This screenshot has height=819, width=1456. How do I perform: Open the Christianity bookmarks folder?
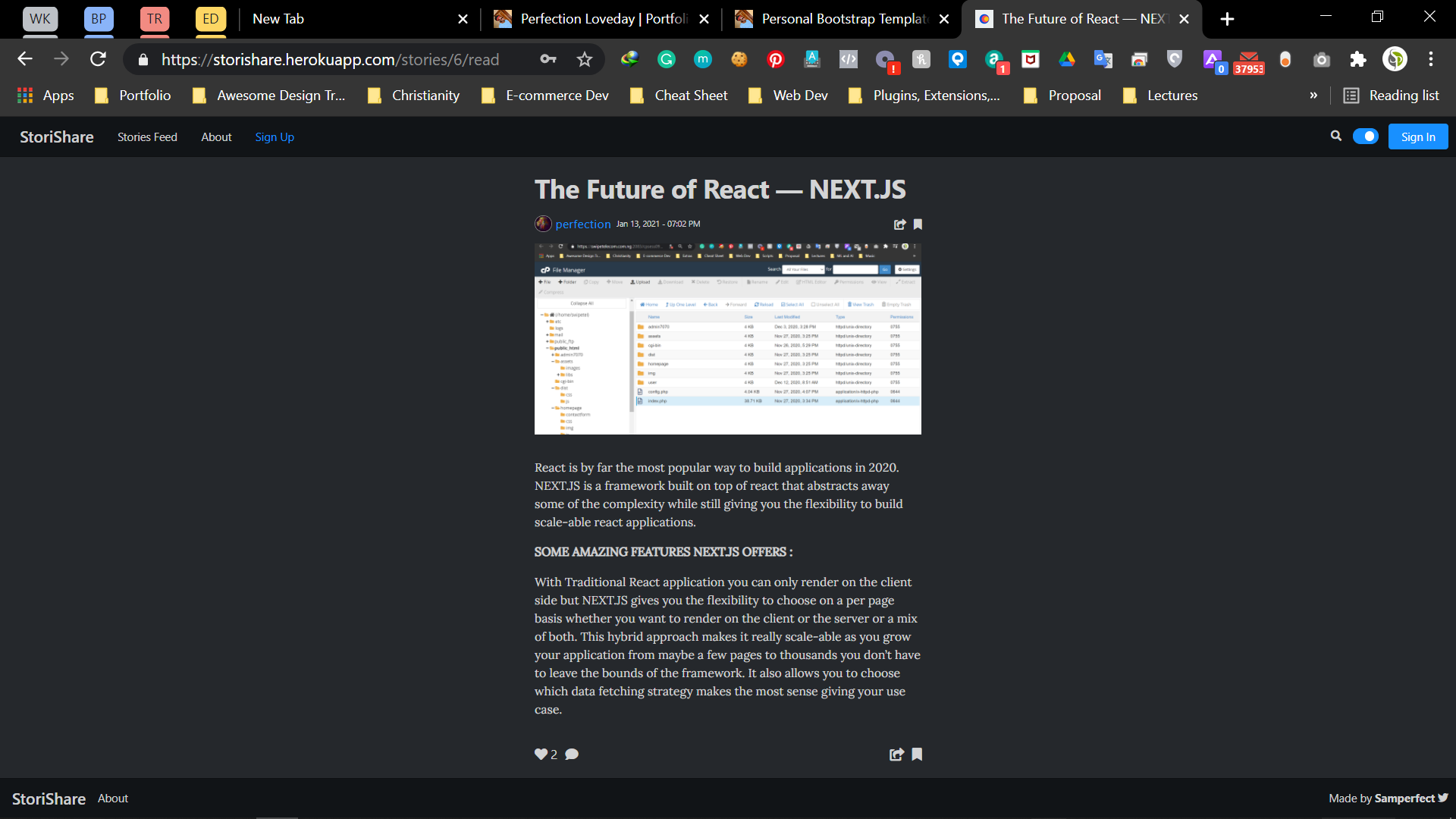coord(413,96)
